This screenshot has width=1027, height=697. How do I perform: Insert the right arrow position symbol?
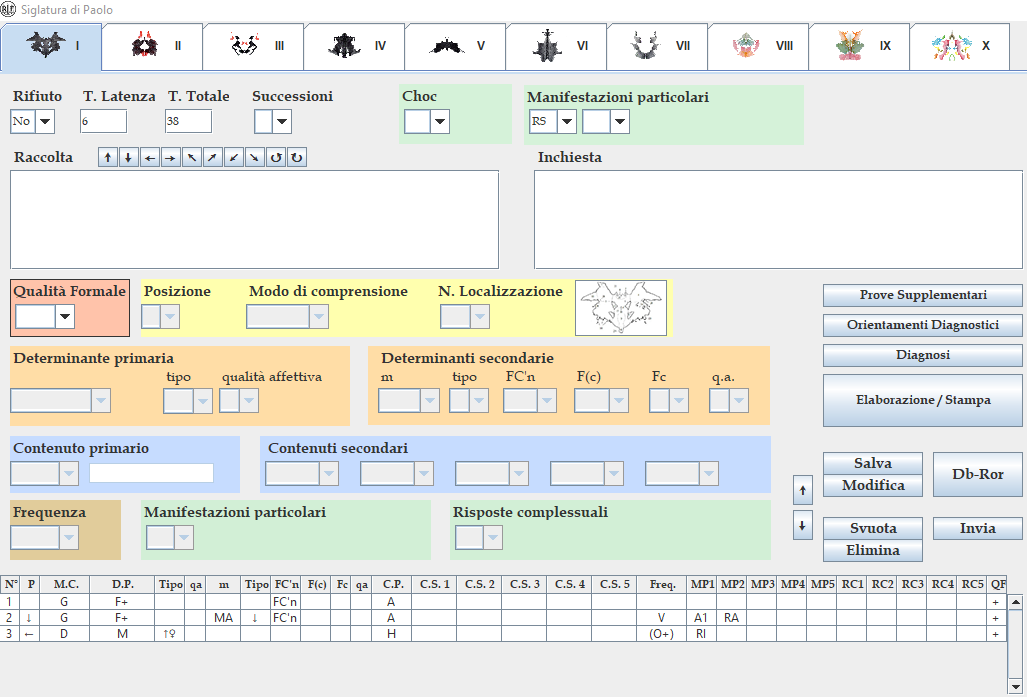click(171, 157)
